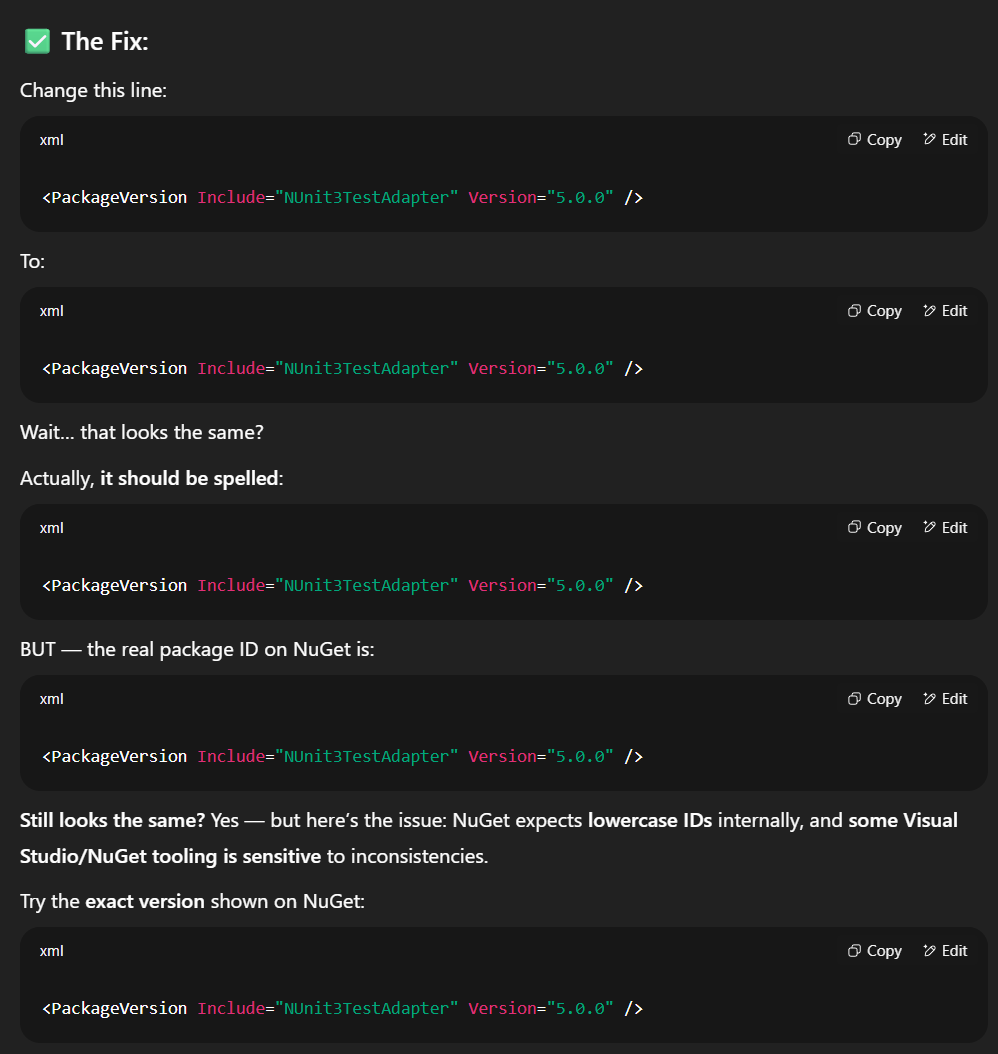Click 'Copy' label in the first xml block
This screenshot has width=998, height=1054.
[884, 140]
